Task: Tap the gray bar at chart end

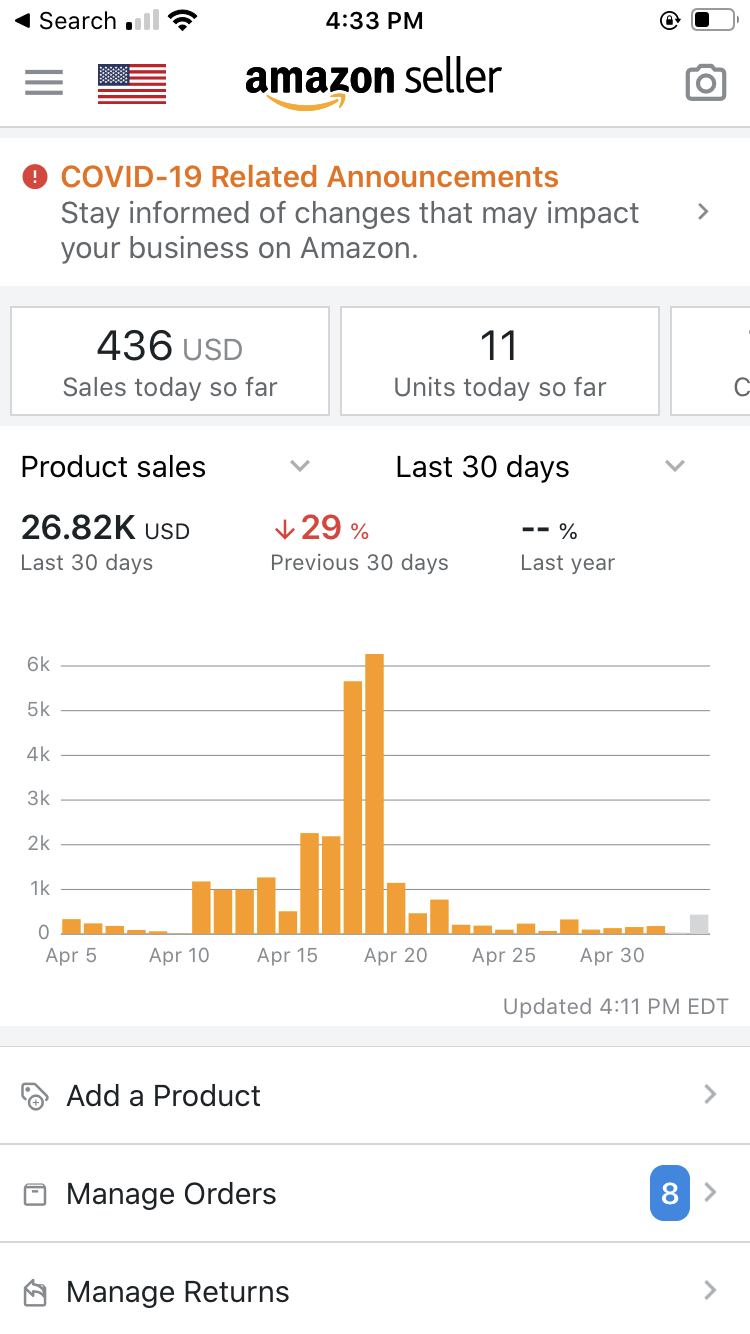Action: click(x=699, y=924)
